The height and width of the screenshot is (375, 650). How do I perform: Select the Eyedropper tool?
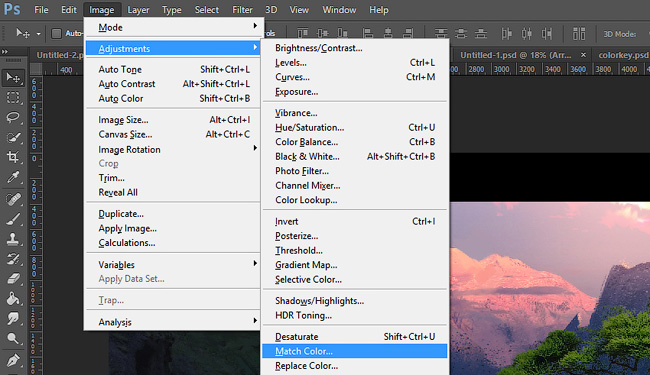pyautogui.click(x=13, y=177)
